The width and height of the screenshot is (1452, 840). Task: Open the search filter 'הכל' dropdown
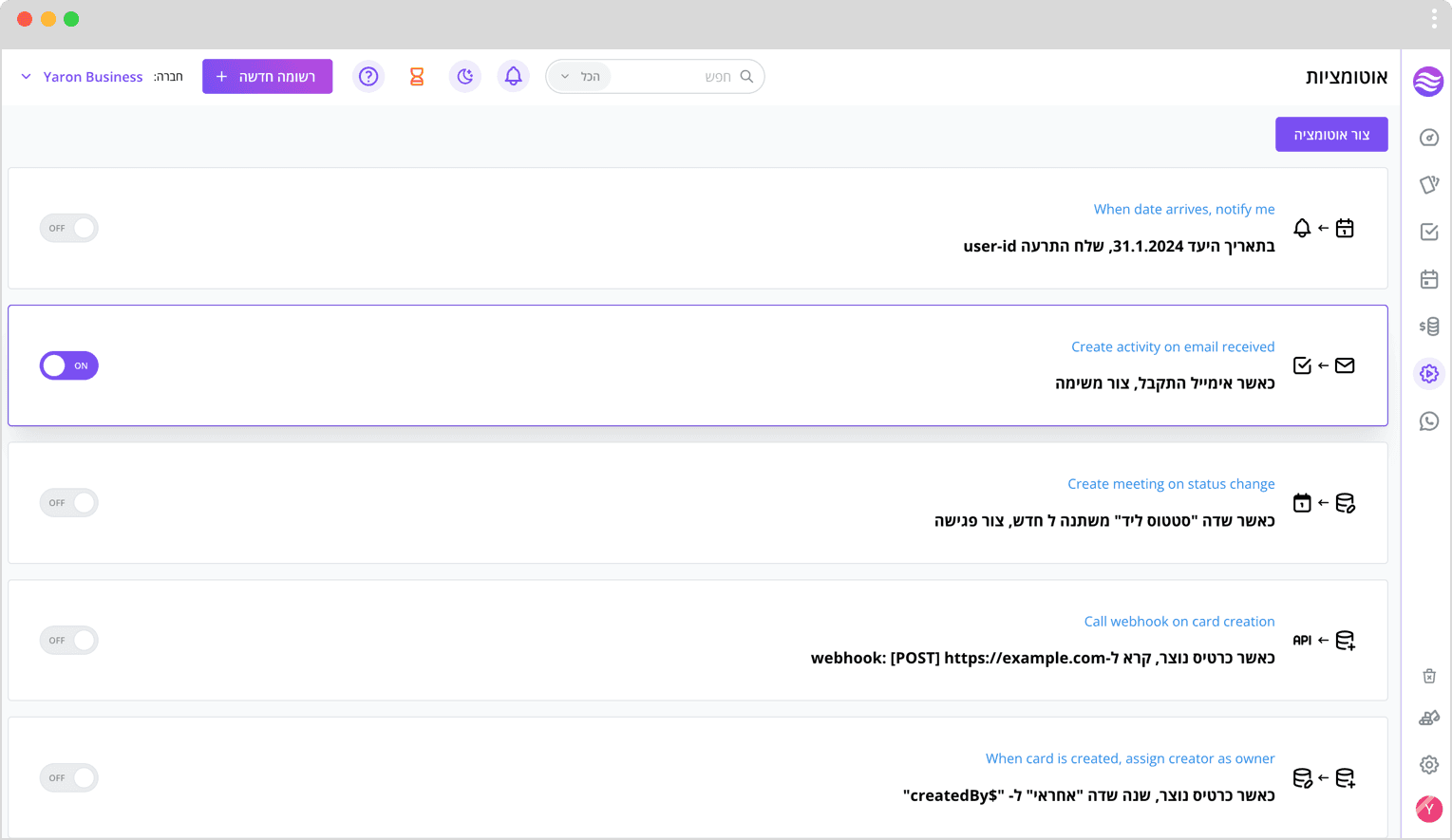[580, 77]
